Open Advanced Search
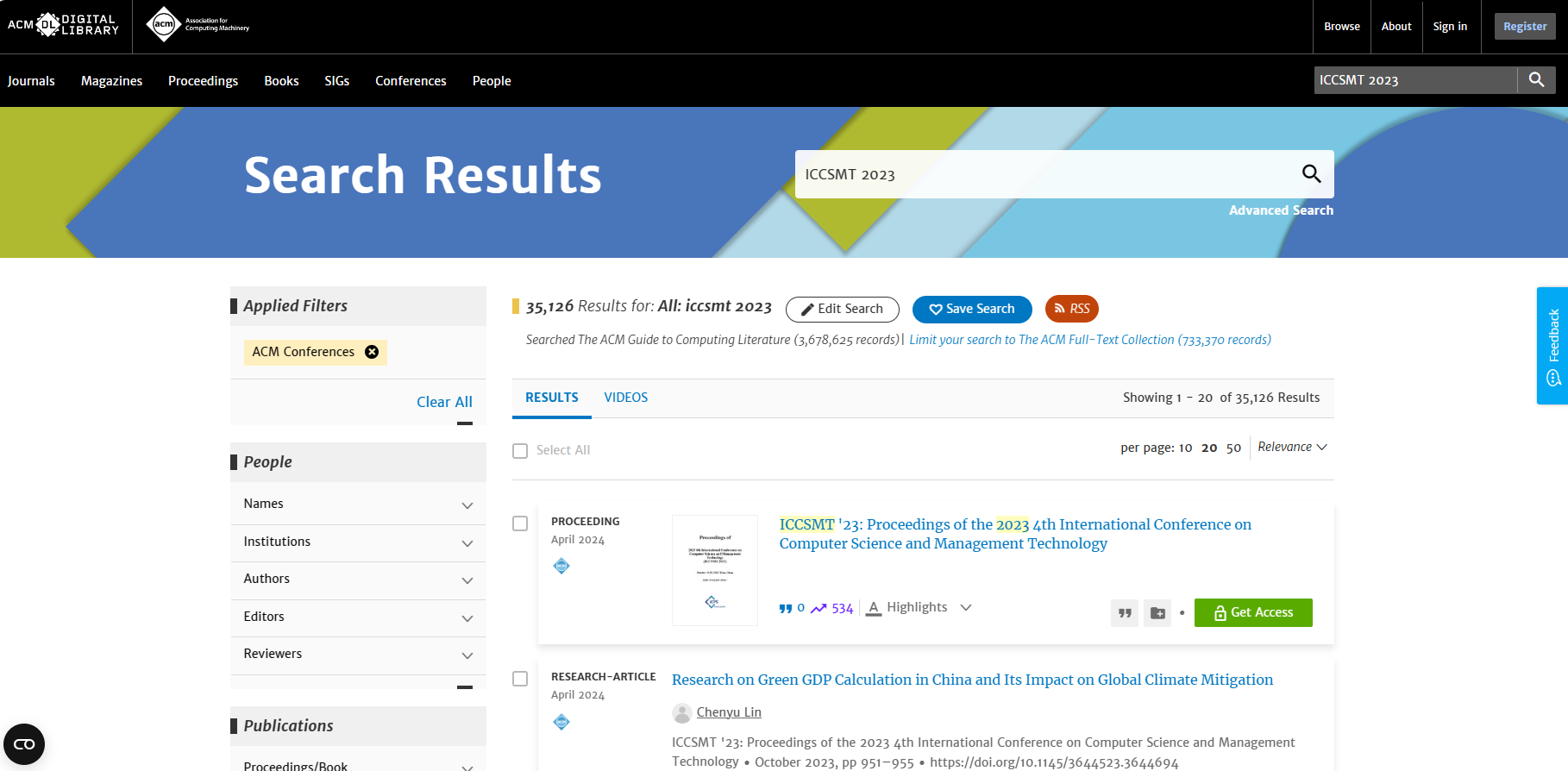Viewport: 1568px width, 771px height. (1281, 210)
